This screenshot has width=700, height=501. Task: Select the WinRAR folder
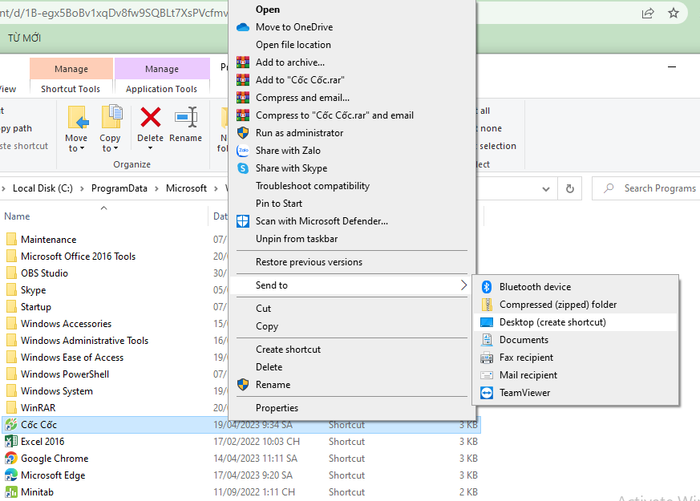point(31,408)
